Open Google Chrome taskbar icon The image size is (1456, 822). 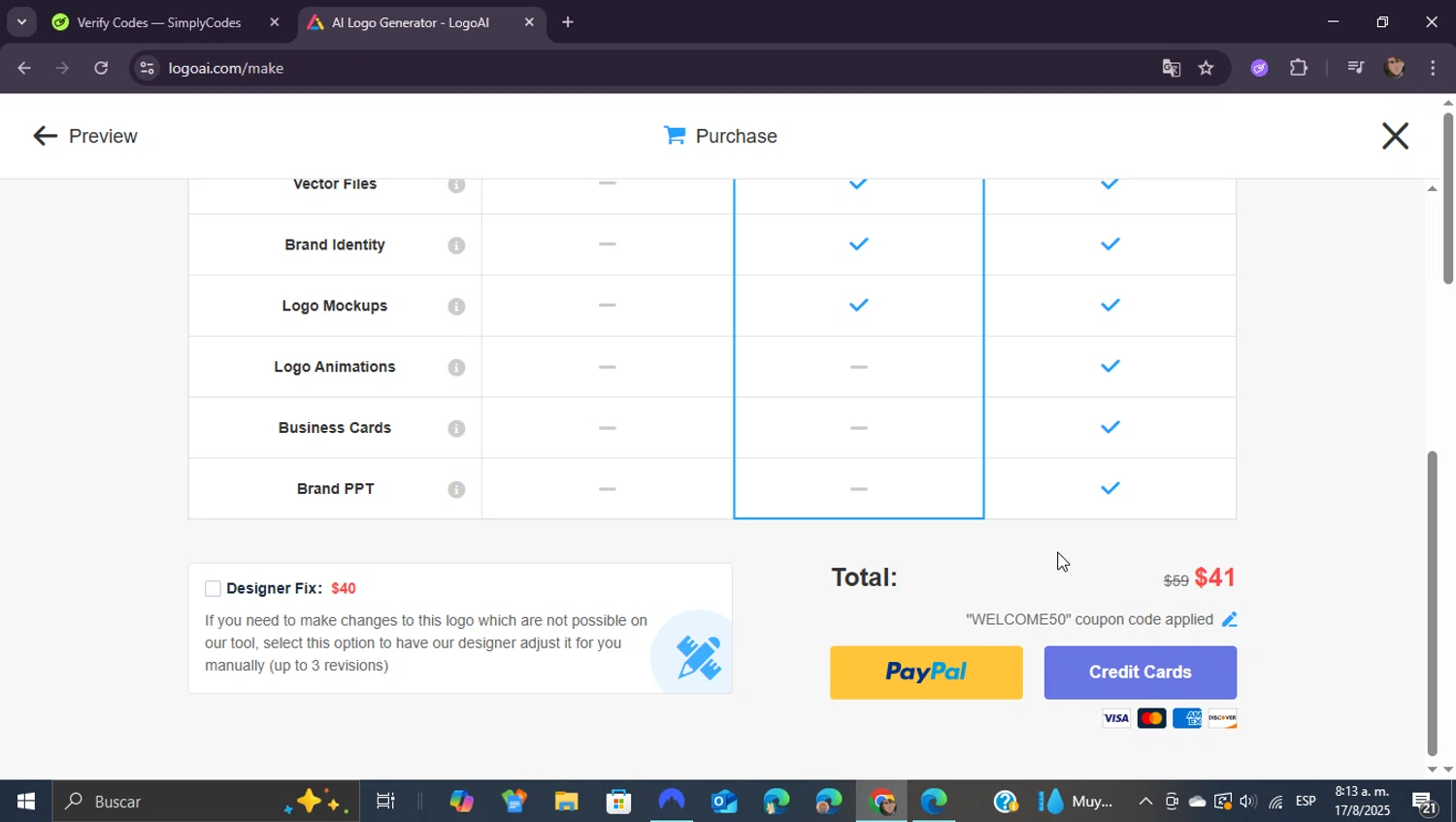pos(881,802)
